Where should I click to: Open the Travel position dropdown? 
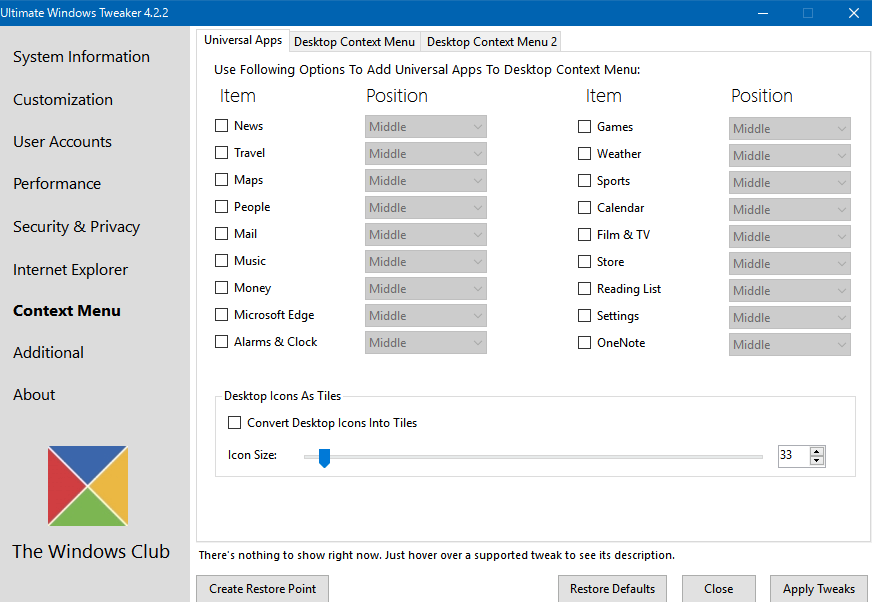point(426,154)
